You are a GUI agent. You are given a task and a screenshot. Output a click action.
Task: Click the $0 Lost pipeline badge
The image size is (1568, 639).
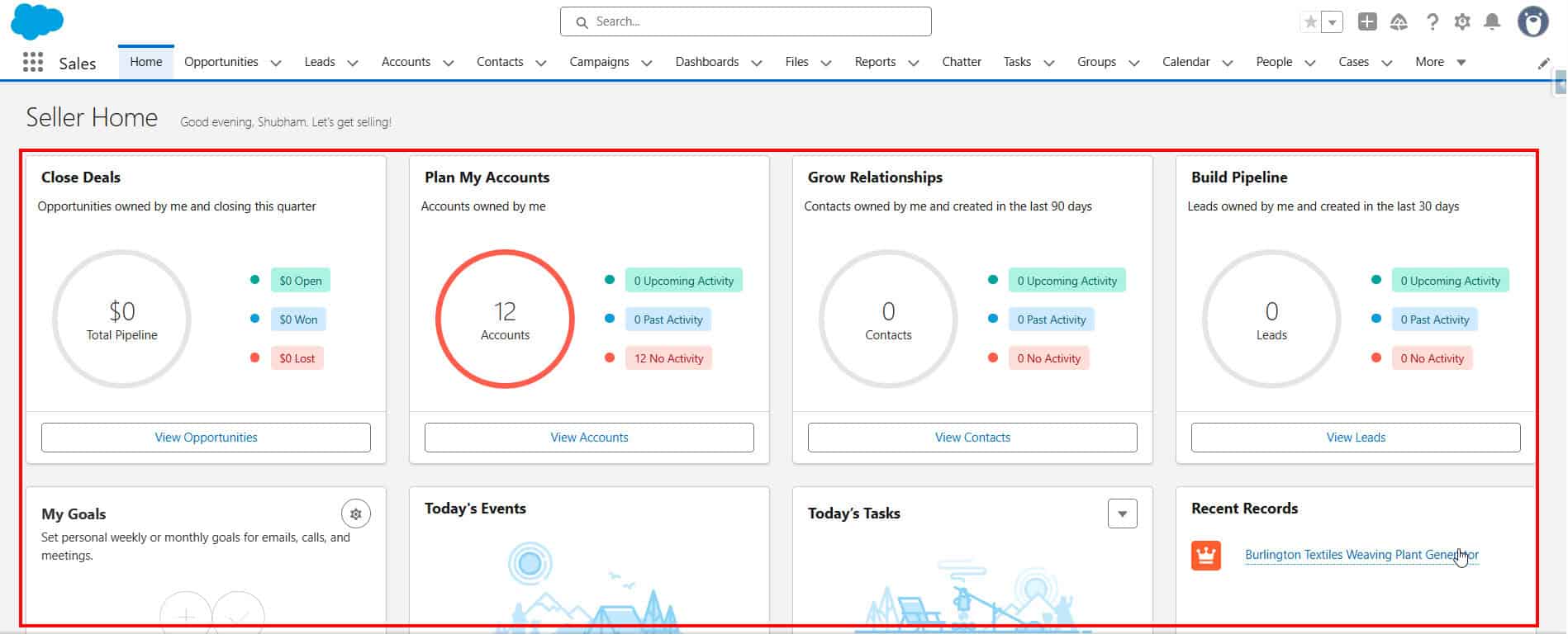[297, 358]
